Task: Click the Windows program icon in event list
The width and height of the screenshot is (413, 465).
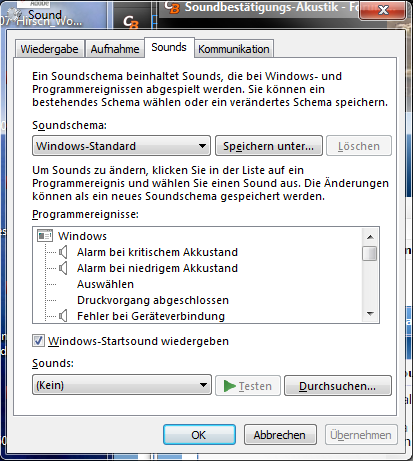Action: tap(45, 236)
